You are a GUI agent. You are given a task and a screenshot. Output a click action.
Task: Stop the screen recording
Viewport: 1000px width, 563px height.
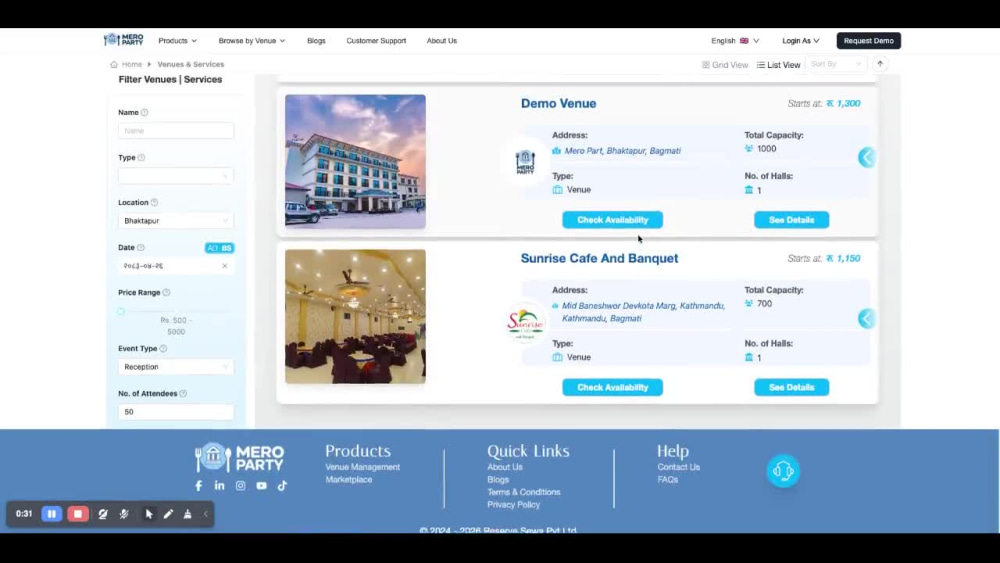coord(78,514)
